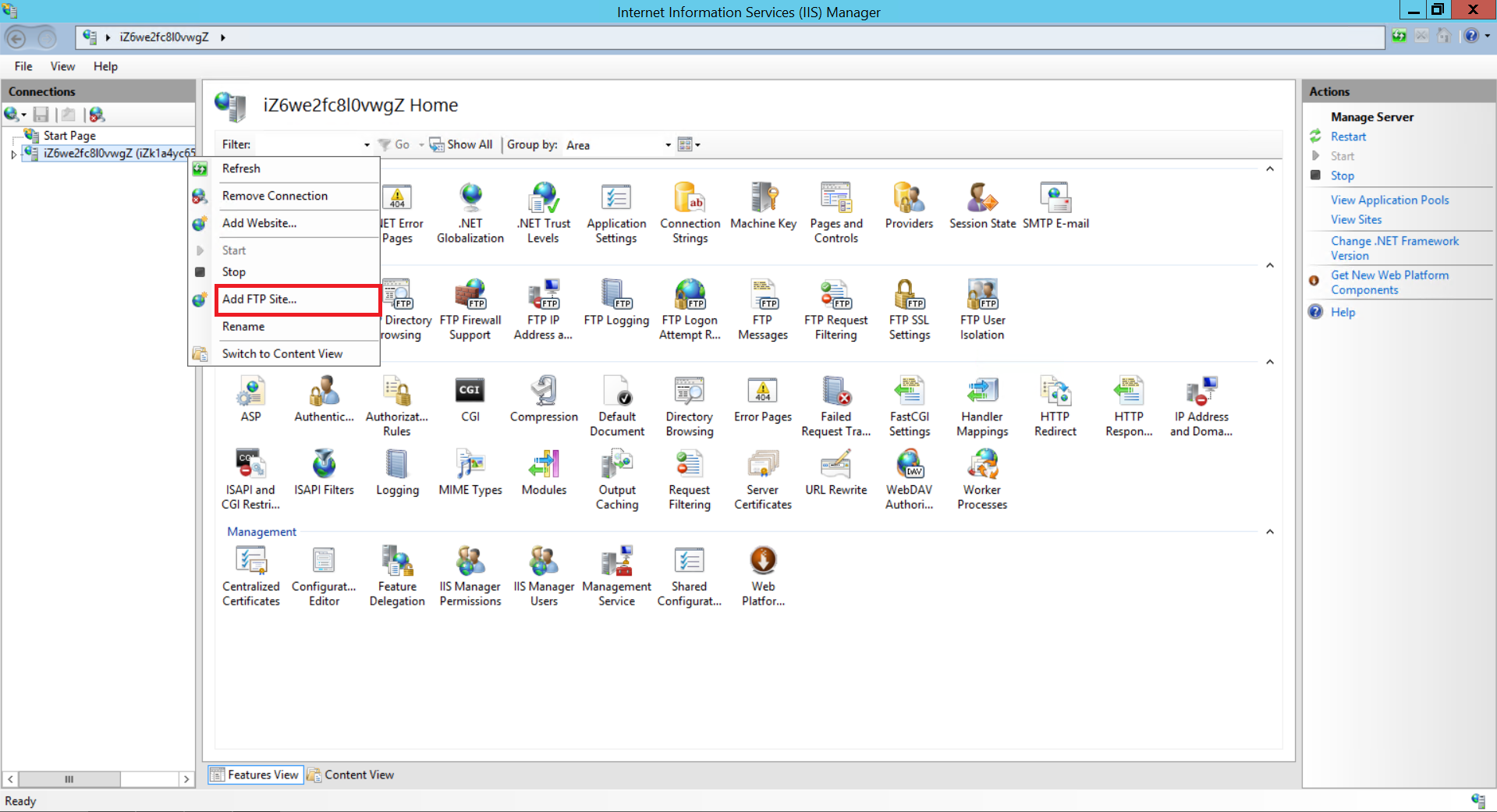The width and height of the screenshot is (1497, 812).
Task: Open Group by Area dropdown
Action: 618,145
